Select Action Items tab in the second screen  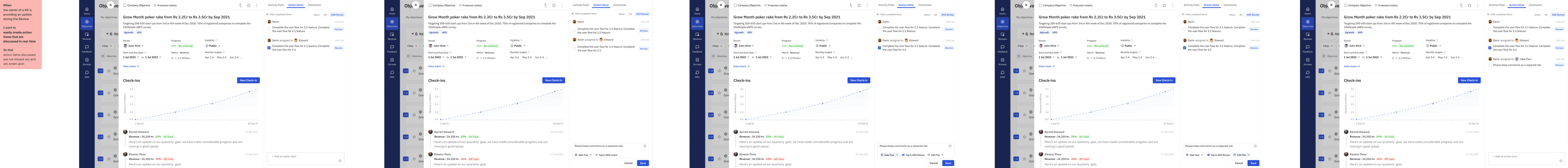(x=601, y=5)
